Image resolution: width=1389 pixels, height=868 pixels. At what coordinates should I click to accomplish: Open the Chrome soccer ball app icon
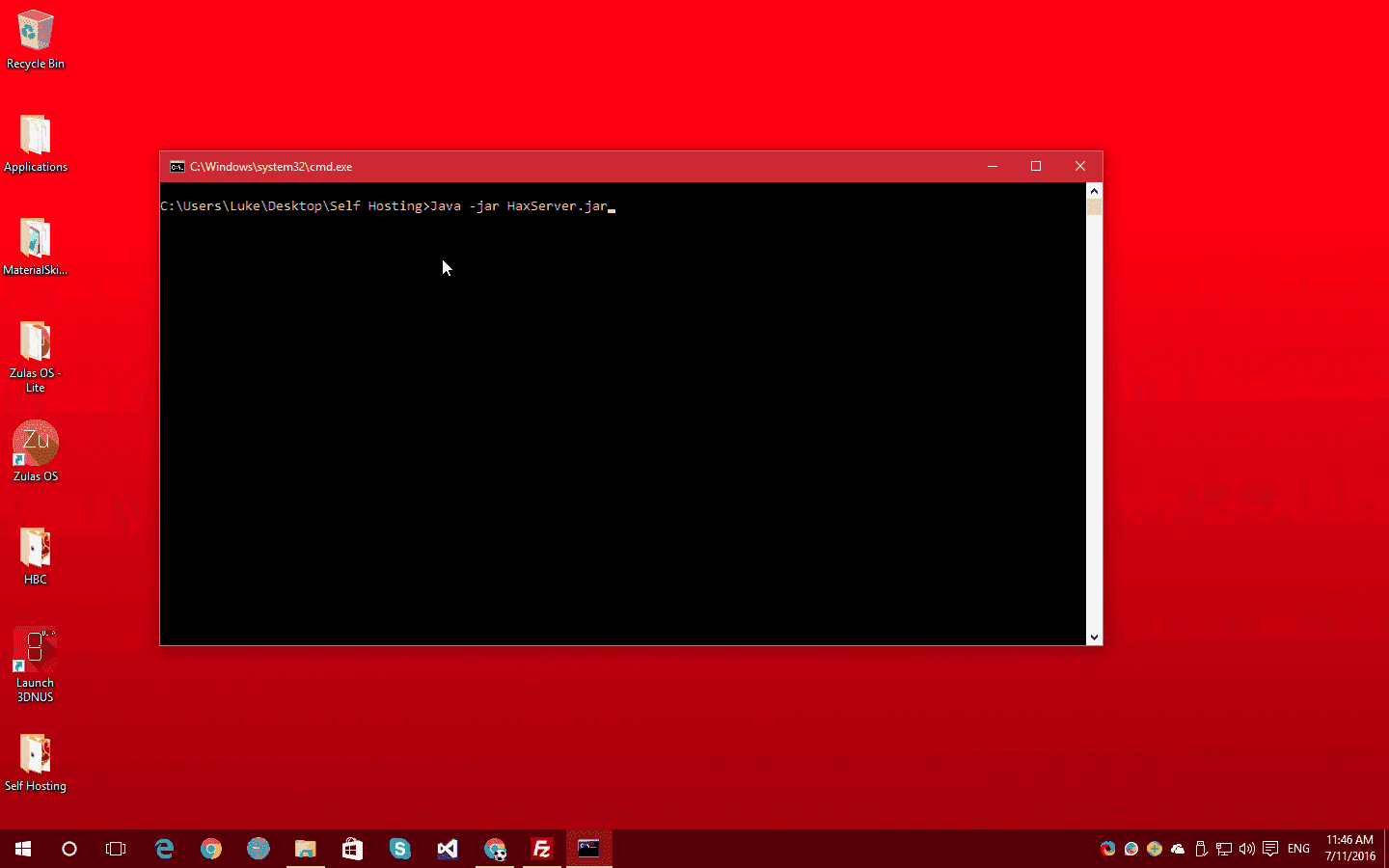495,849
